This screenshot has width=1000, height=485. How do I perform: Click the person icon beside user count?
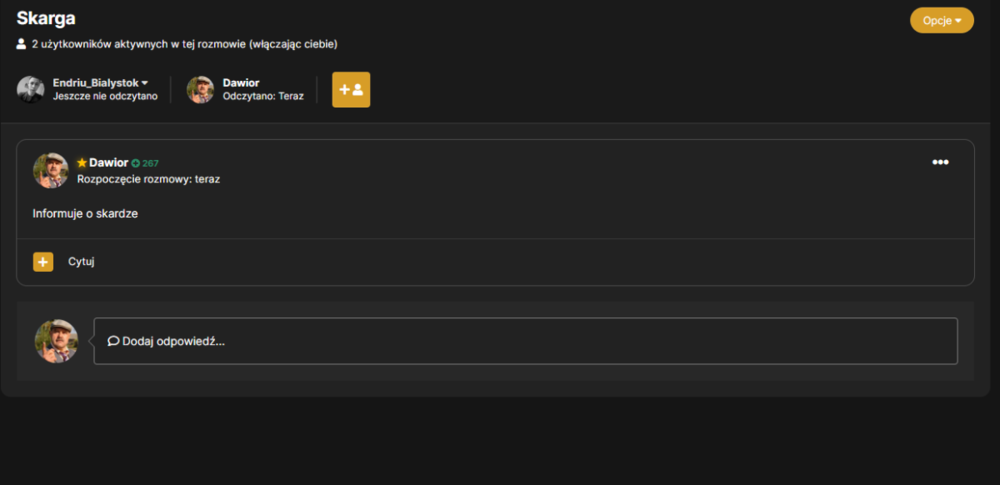click(21, 44)
